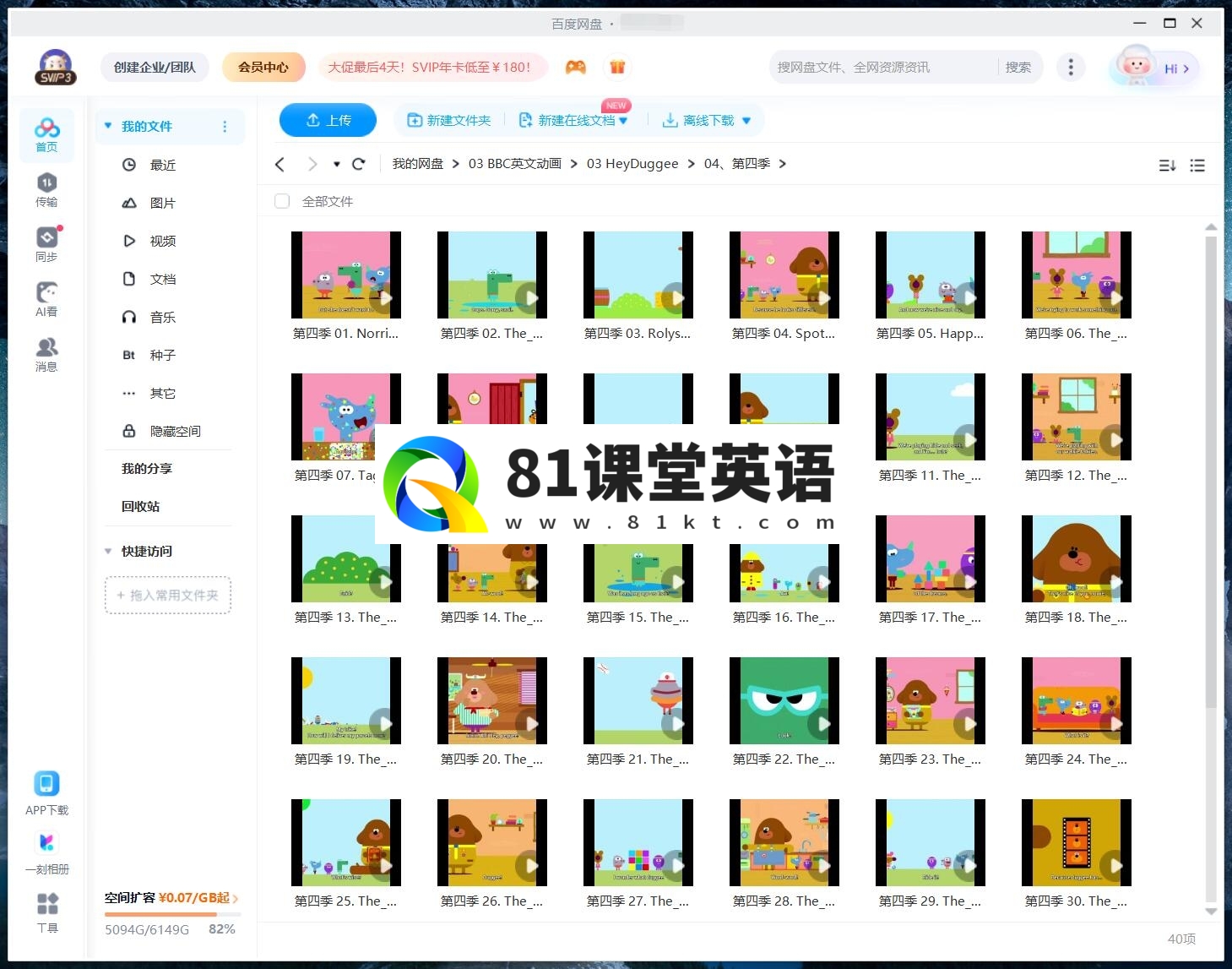Navigate to 我的网盘 breadcrumb
The width and height of the screenshot is (1232, 969).
(418, 164)
